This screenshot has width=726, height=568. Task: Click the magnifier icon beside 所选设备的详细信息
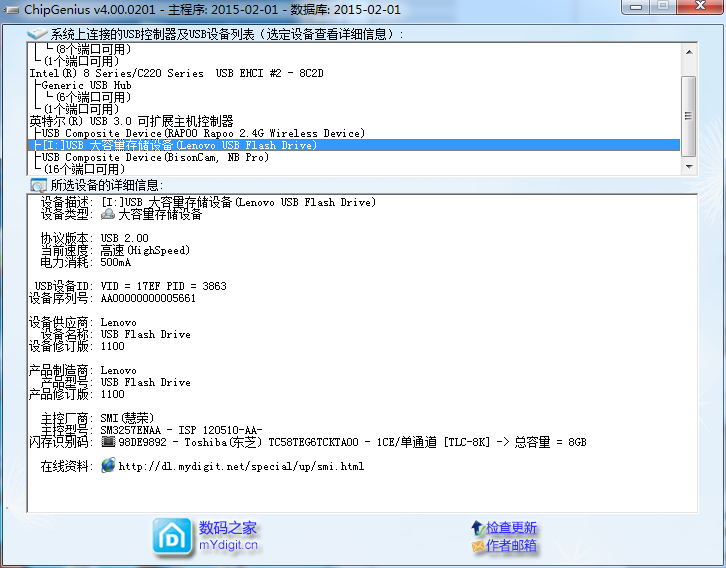pos(38,185)
